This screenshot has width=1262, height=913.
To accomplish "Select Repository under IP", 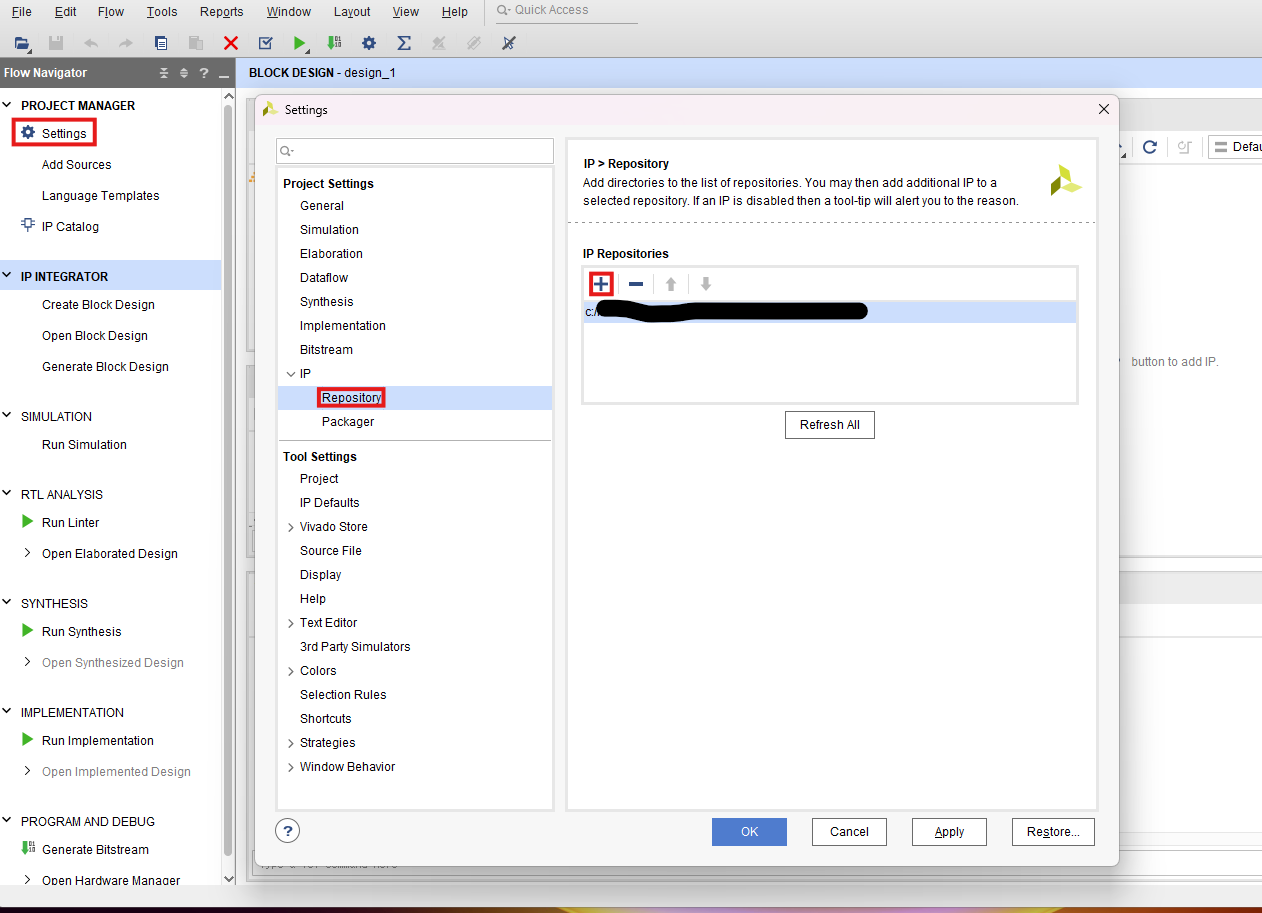I will click(x=351, y=398).
